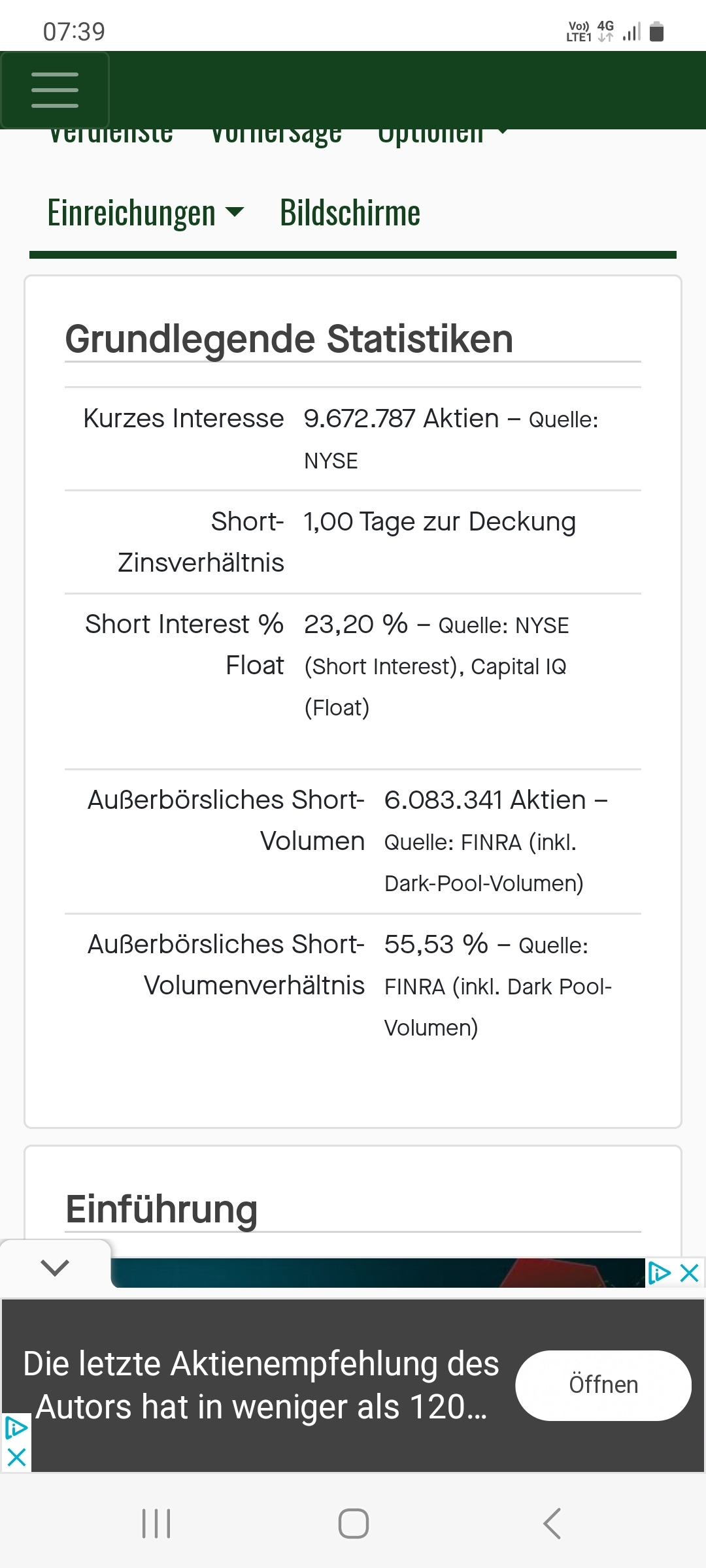This screenshot has height=1568, width=706.
Task: Dismiss the bottom ad with X icon
Action: [x=16, y=1458]
